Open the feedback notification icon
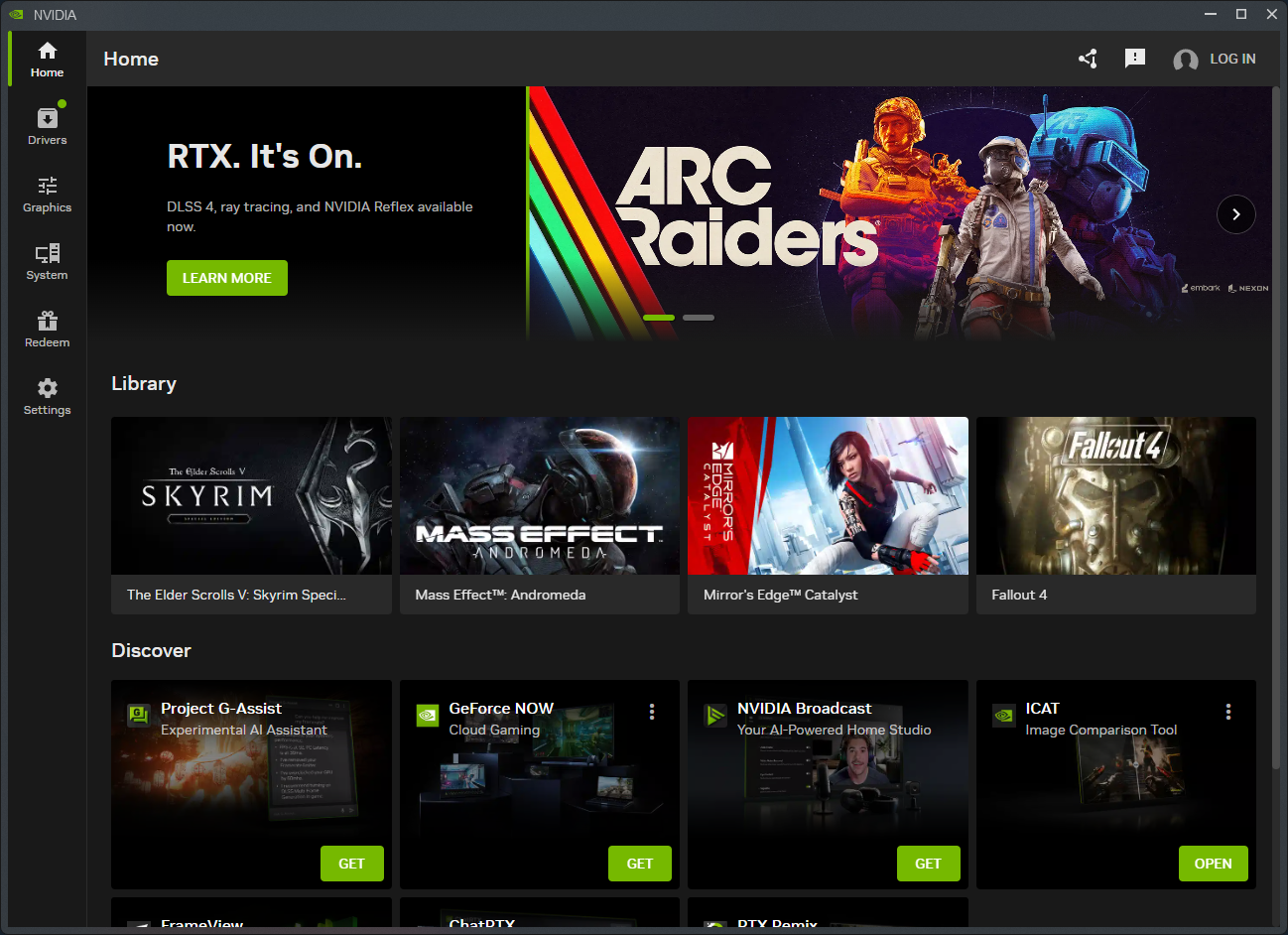The width and height of the screenshot is (1288, 935). [1135, 59]
